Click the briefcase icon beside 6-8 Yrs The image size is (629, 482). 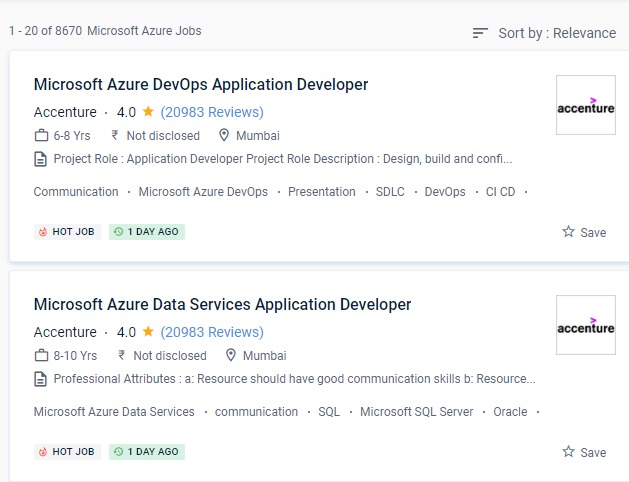click(x=41, y=136)
